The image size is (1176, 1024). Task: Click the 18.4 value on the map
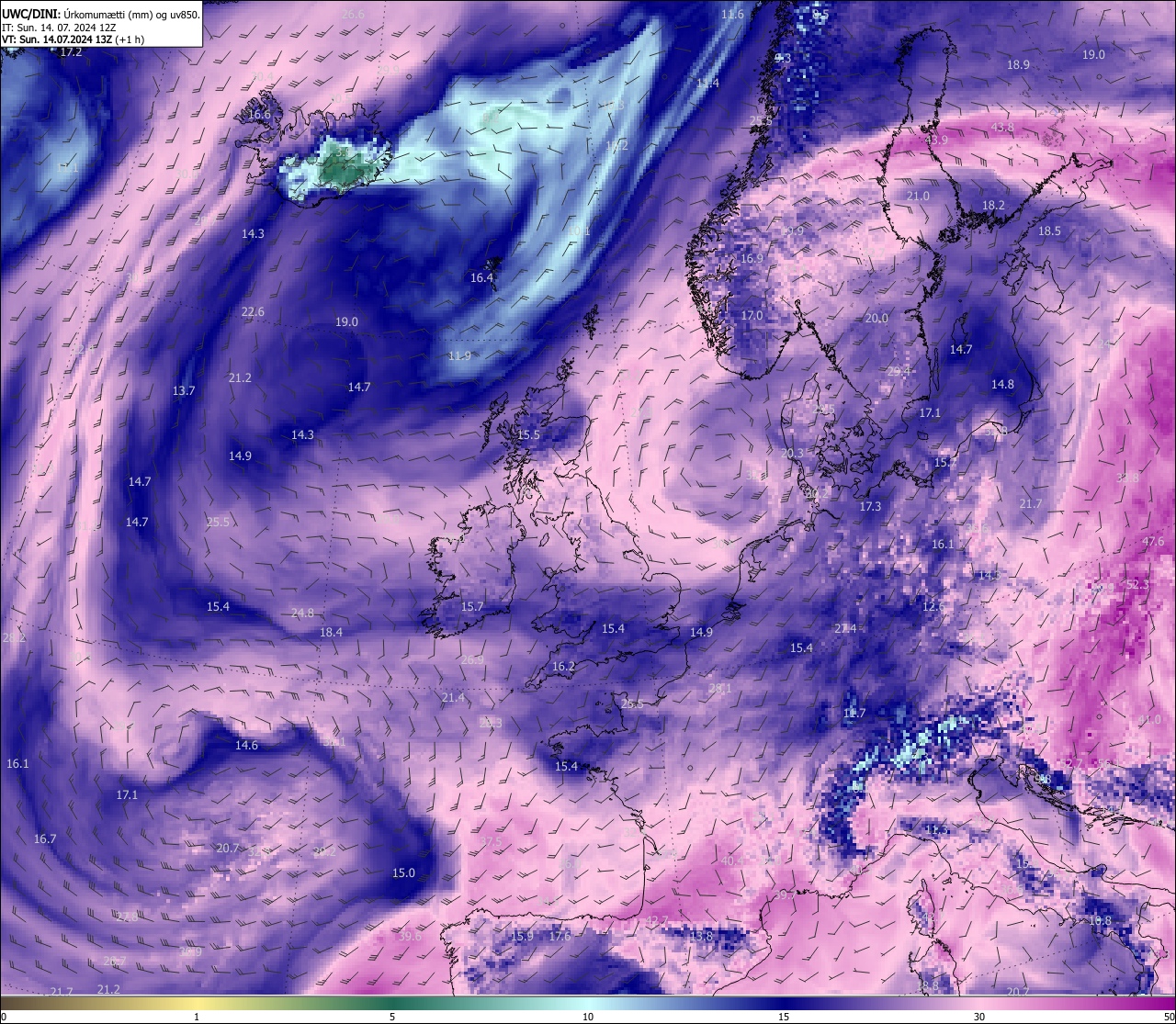[x=331, y=633]
